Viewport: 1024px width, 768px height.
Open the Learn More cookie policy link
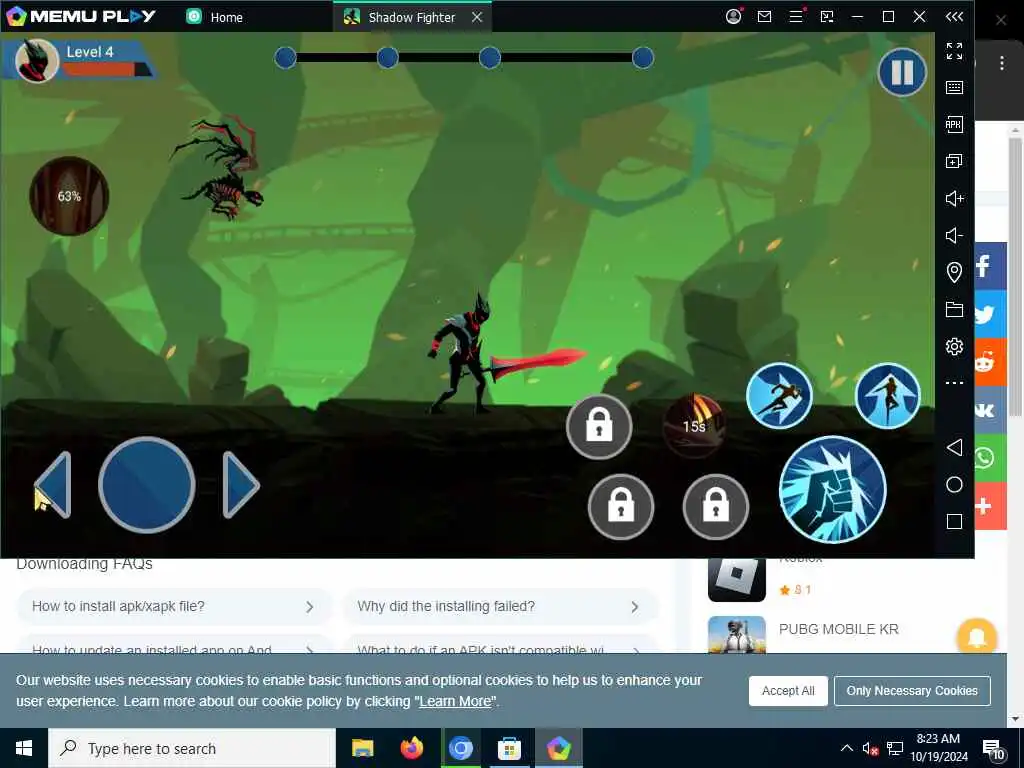[455, 701]
